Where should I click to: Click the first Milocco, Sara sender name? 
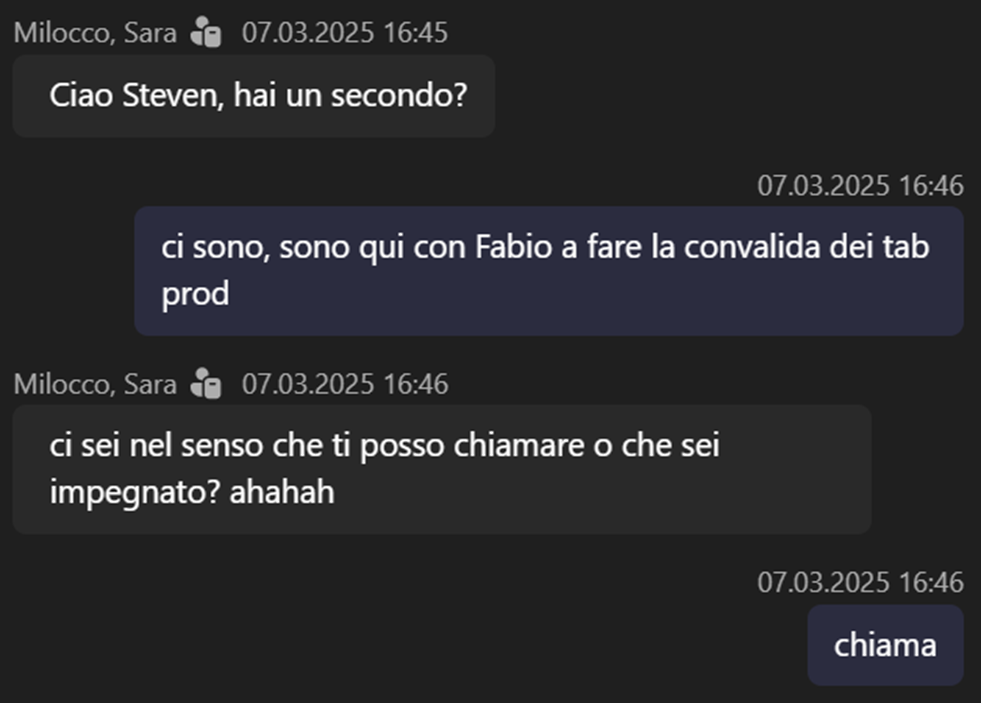click(x=95, y=33)
